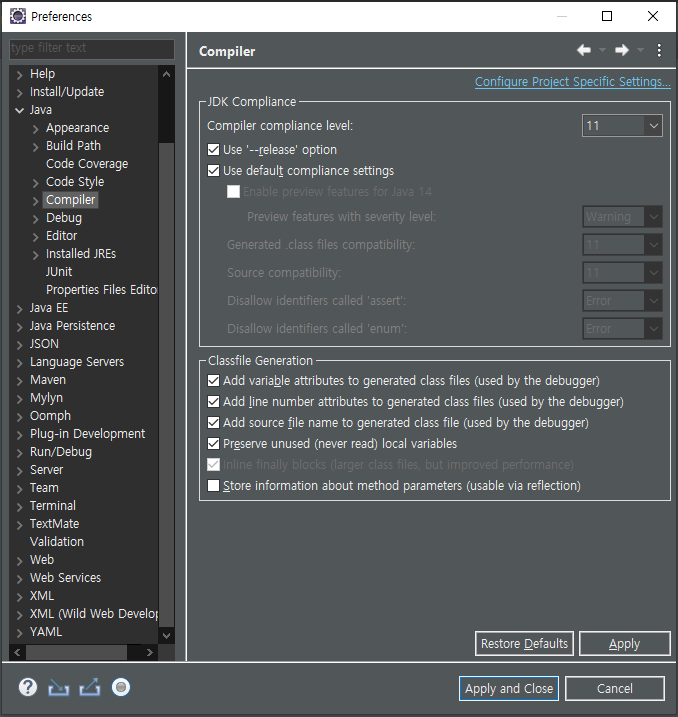
Task: Open the back history dropdown arrow
Action: pyautogui.click(x=602, y=50)
